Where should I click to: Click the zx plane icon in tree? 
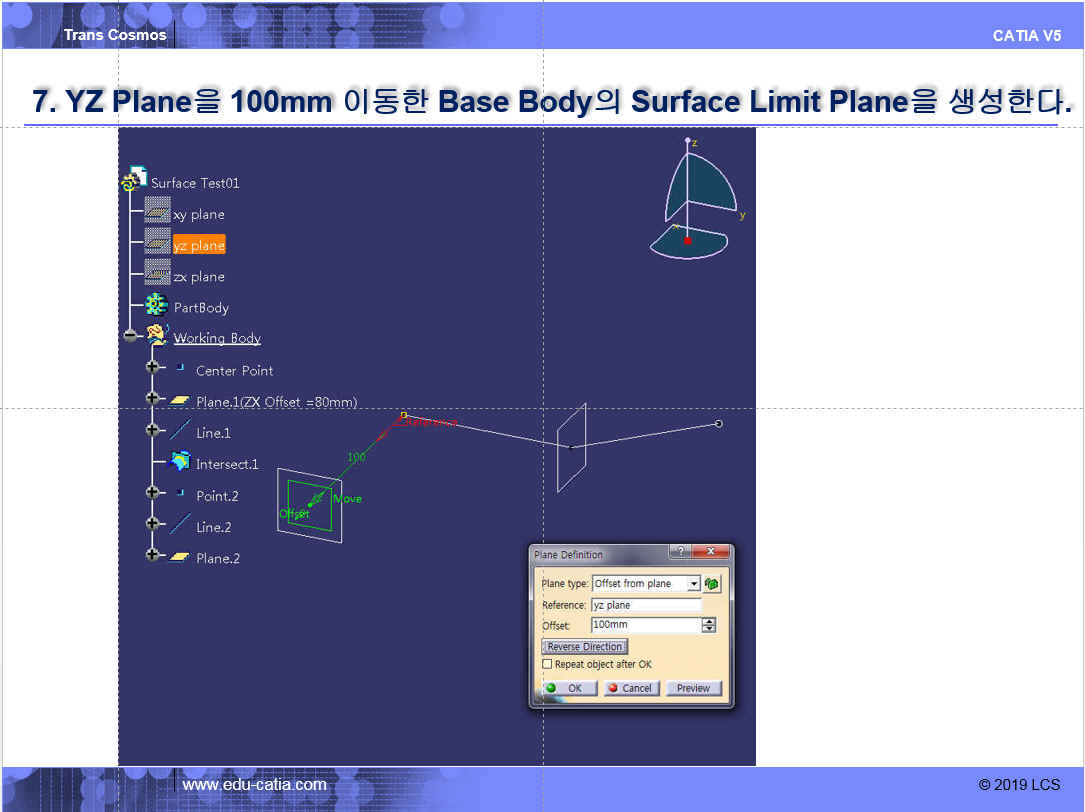pyautogui.click(x=158, y=273)
